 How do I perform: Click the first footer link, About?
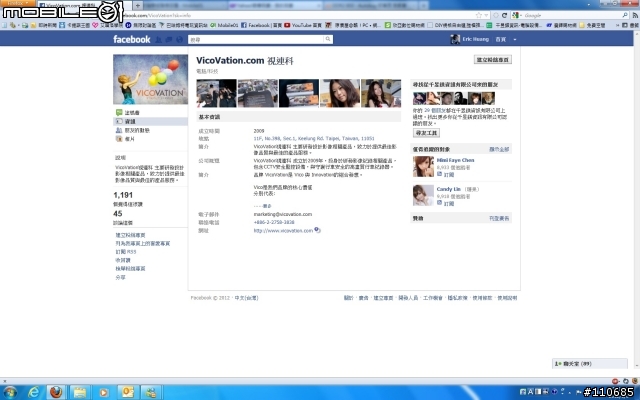point(349,298)
